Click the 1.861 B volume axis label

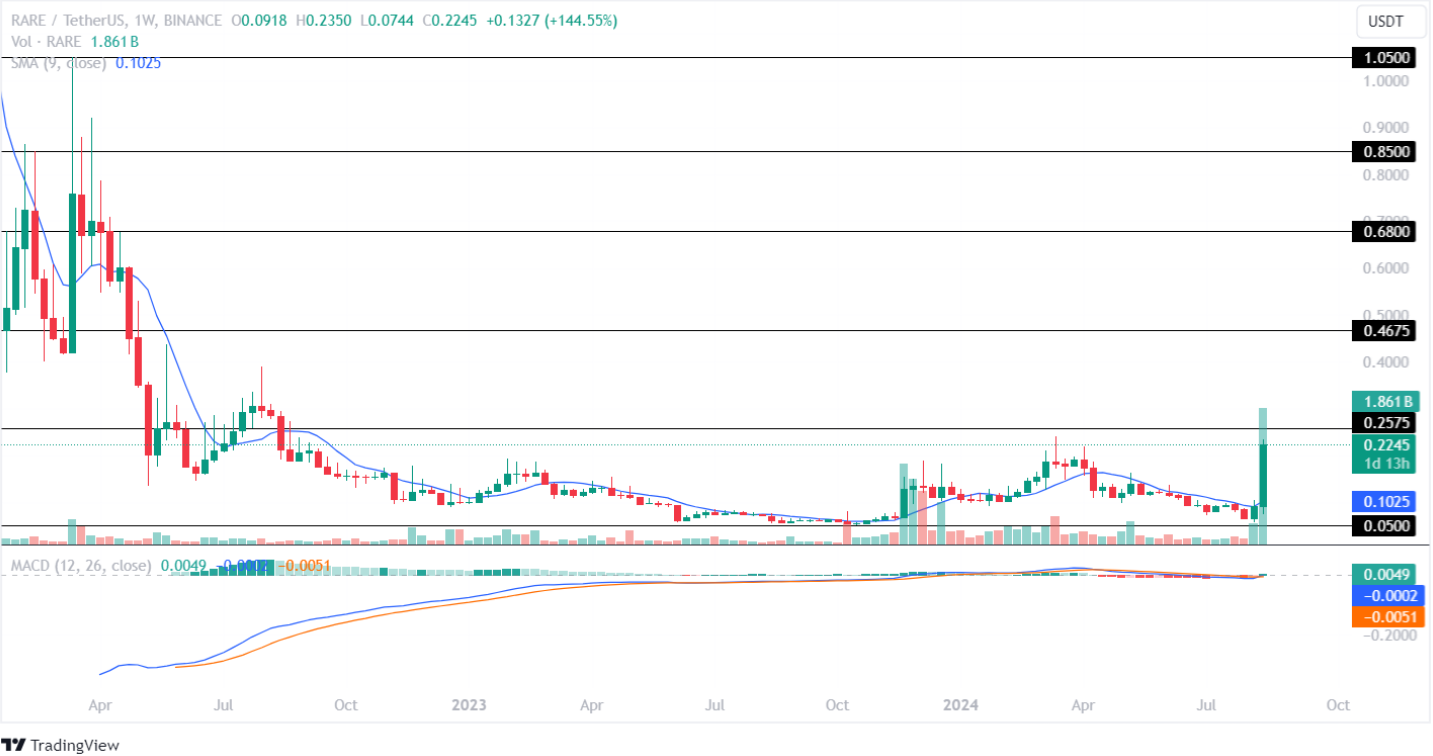(1387, 402)
